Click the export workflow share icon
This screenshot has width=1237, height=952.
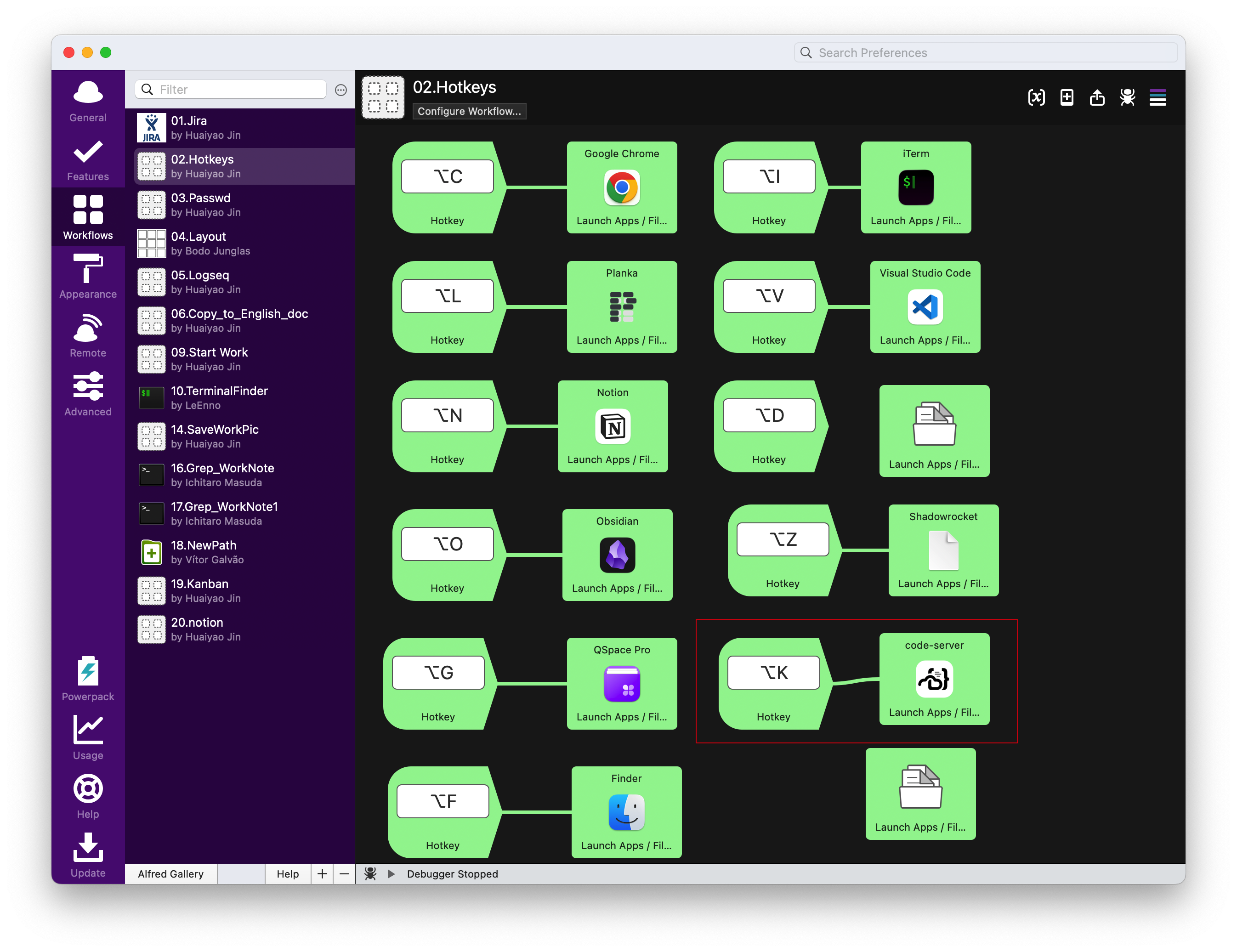click(x=1097, y=97)
